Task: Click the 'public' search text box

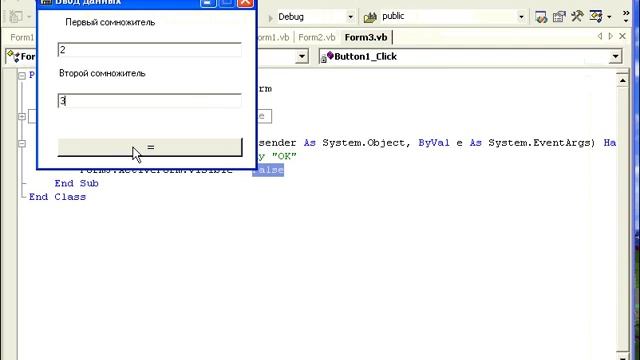Action: click(448, 16)
